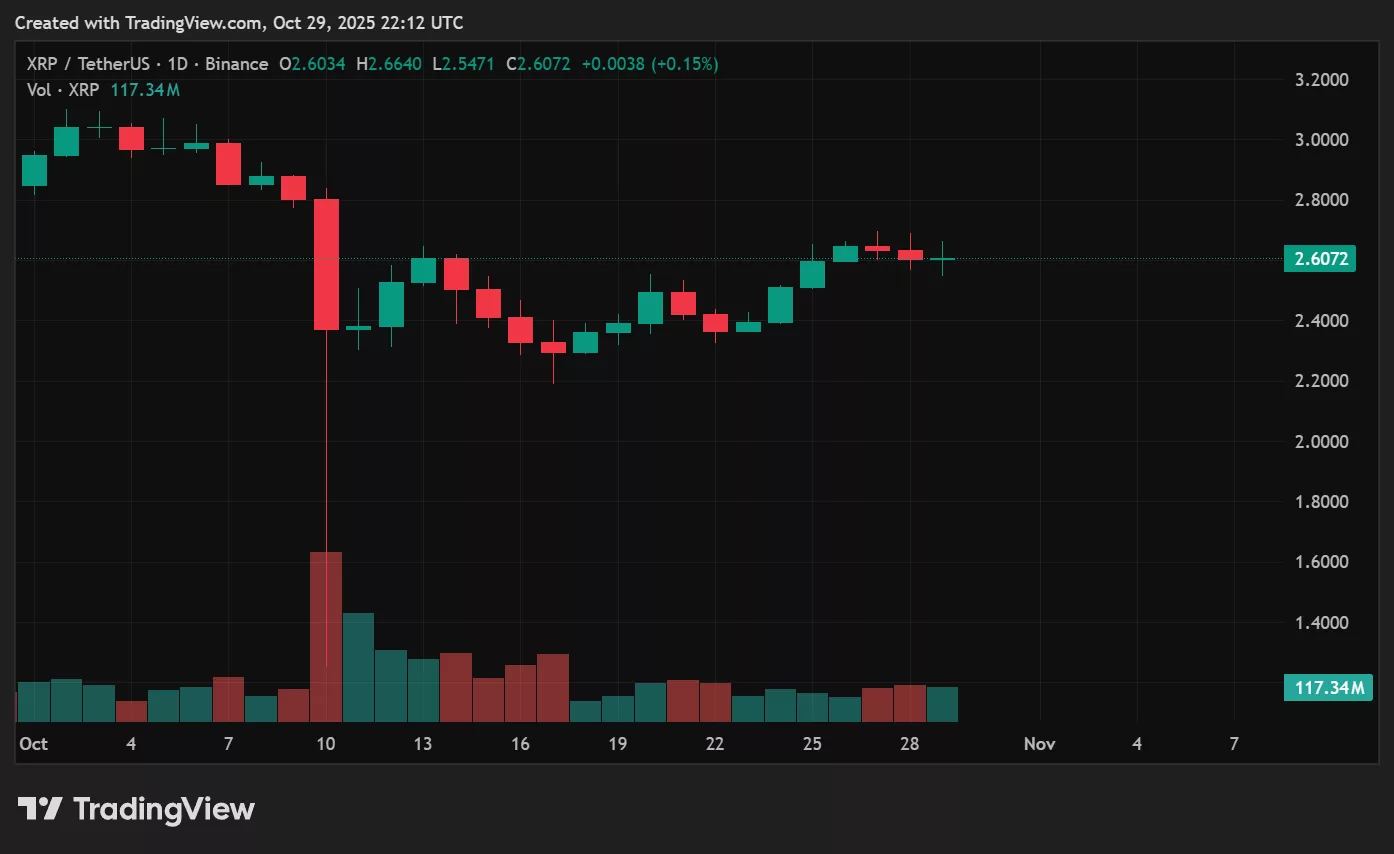1394x854 pixels.
Task: Click the volume value tag 117.34M
Action: pos(1328,688)
